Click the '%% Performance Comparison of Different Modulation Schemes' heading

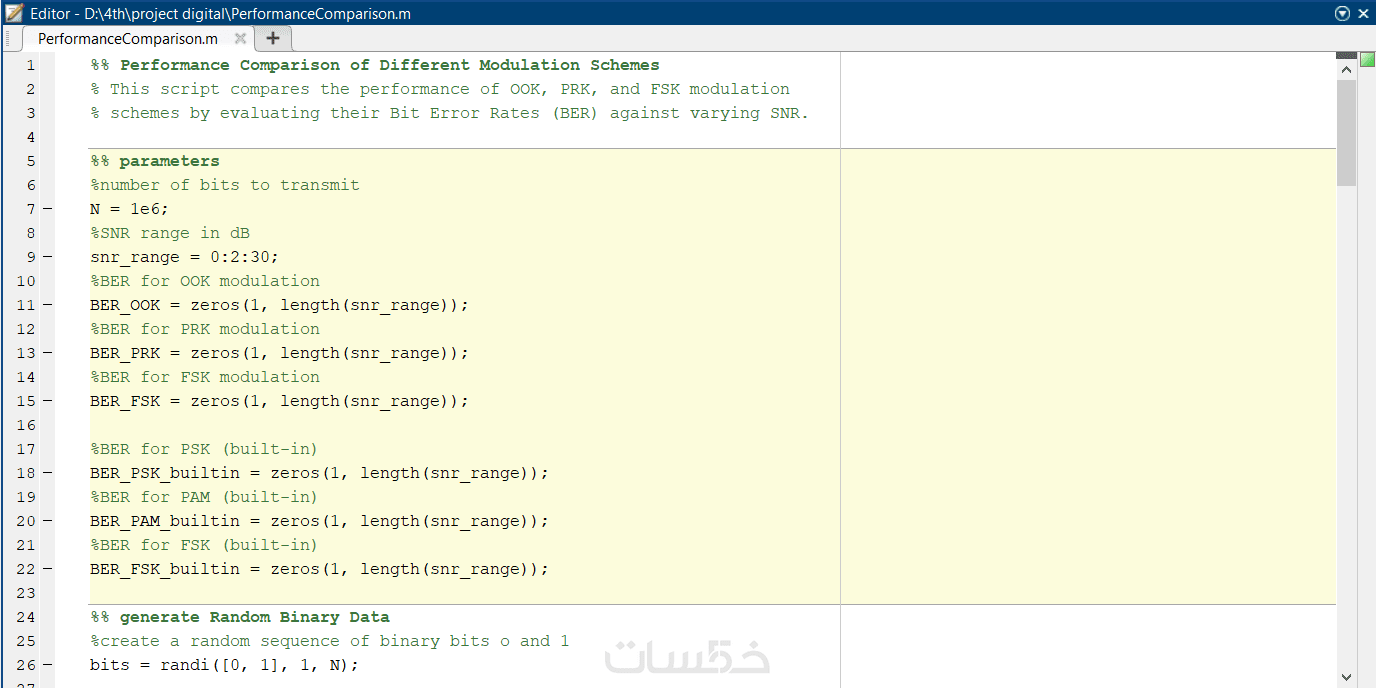(375, 65)
